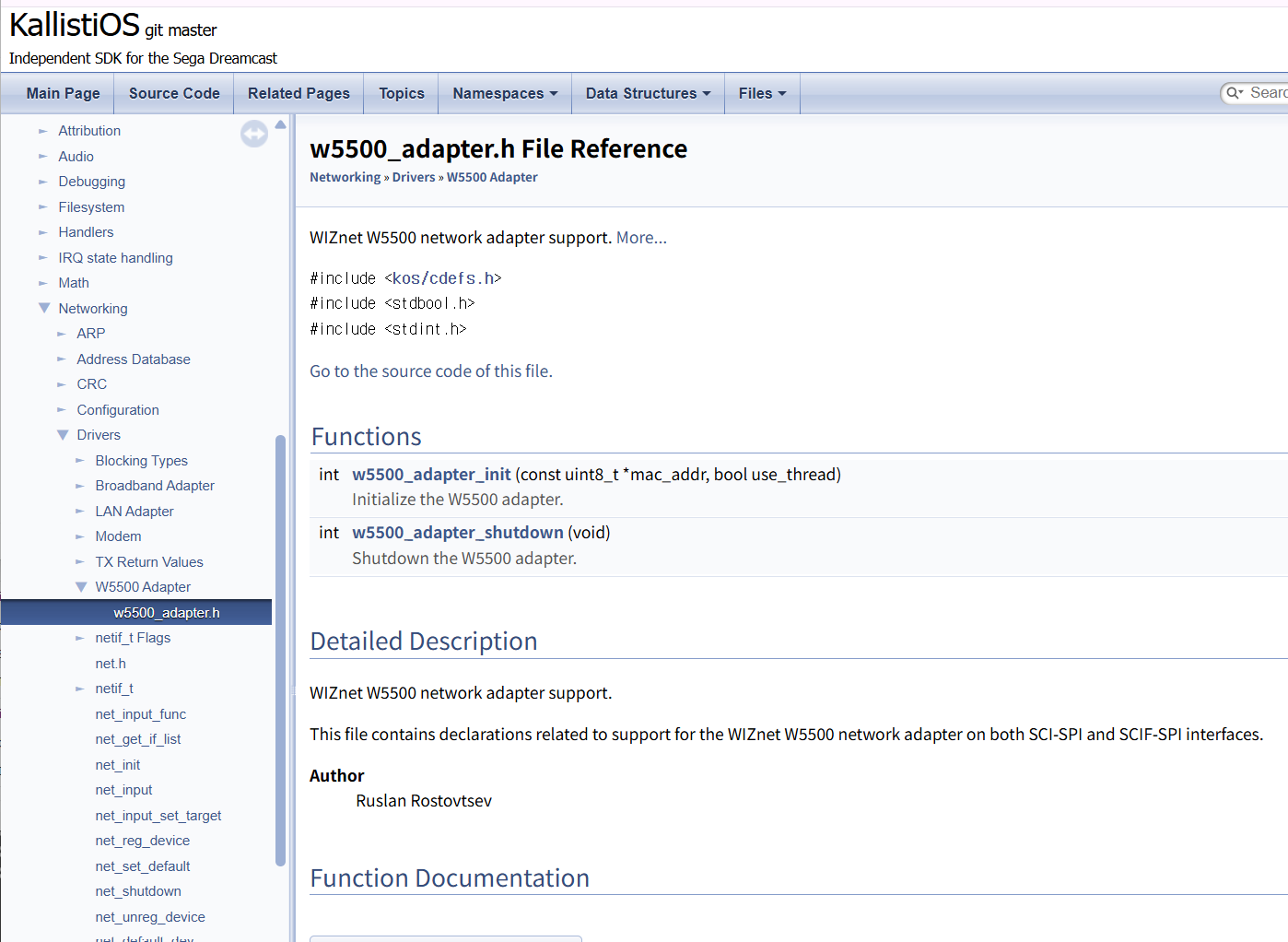Click the Networking breadcrumb link
The width and height of the screenshot is (1288, 942).
click(345, 177)
